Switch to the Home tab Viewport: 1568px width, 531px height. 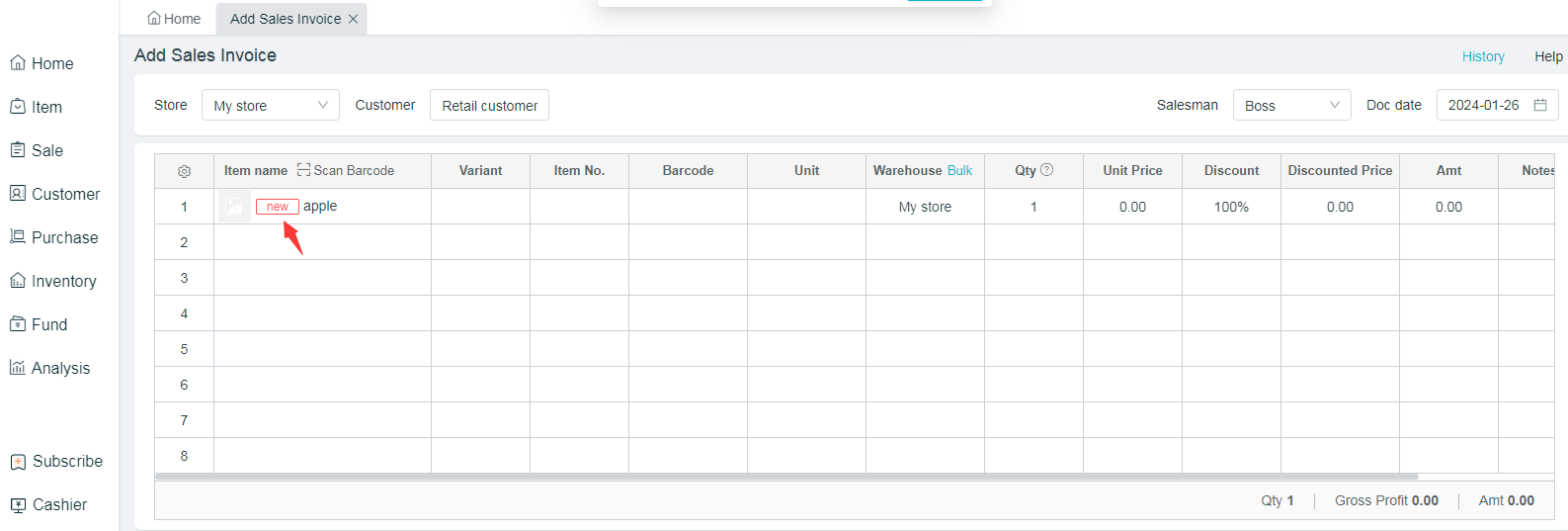pyautogui.click(x=174, y=19)
